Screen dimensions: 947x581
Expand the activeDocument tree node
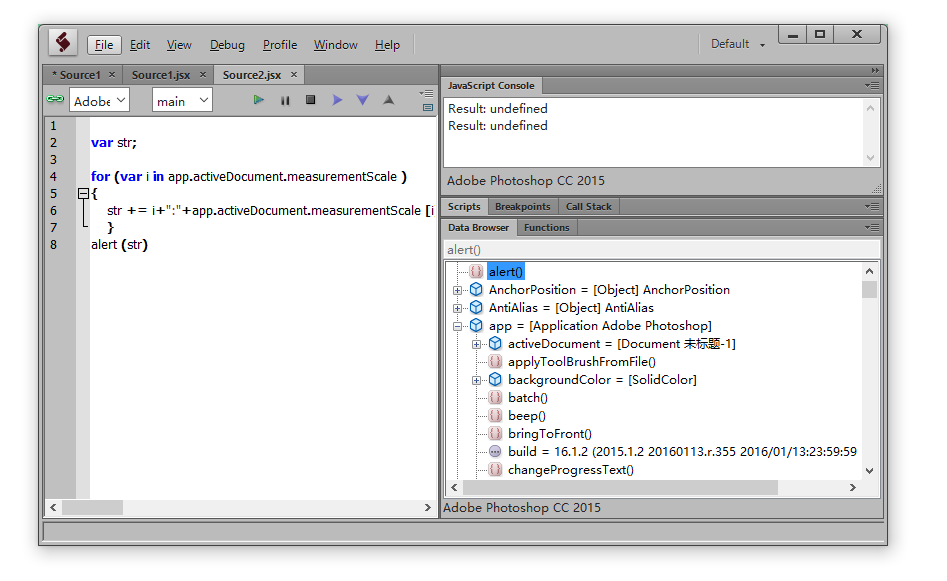(477, 344)
